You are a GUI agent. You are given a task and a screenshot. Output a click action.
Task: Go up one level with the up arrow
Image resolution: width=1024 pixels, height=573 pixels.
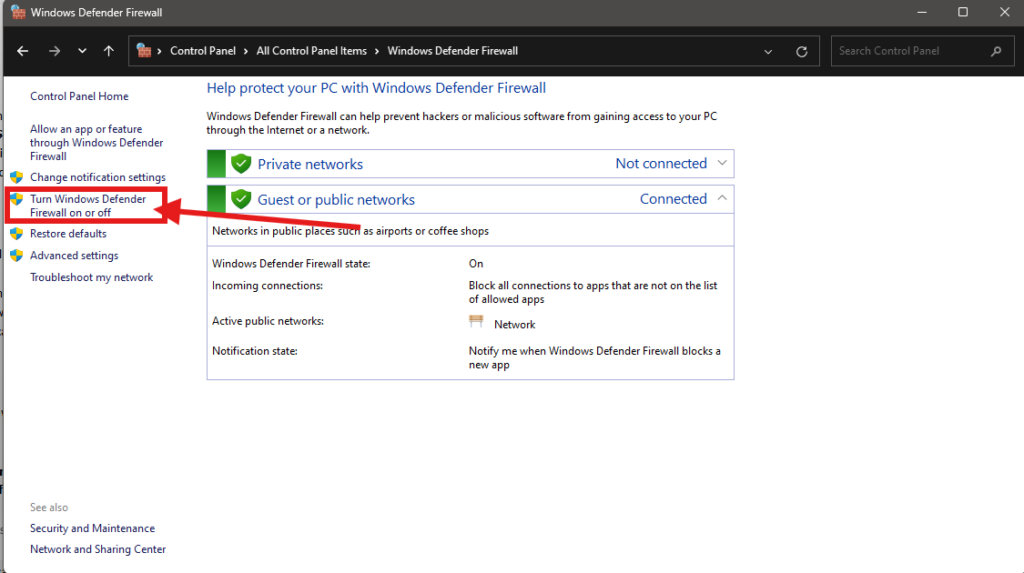pos(108,51)
